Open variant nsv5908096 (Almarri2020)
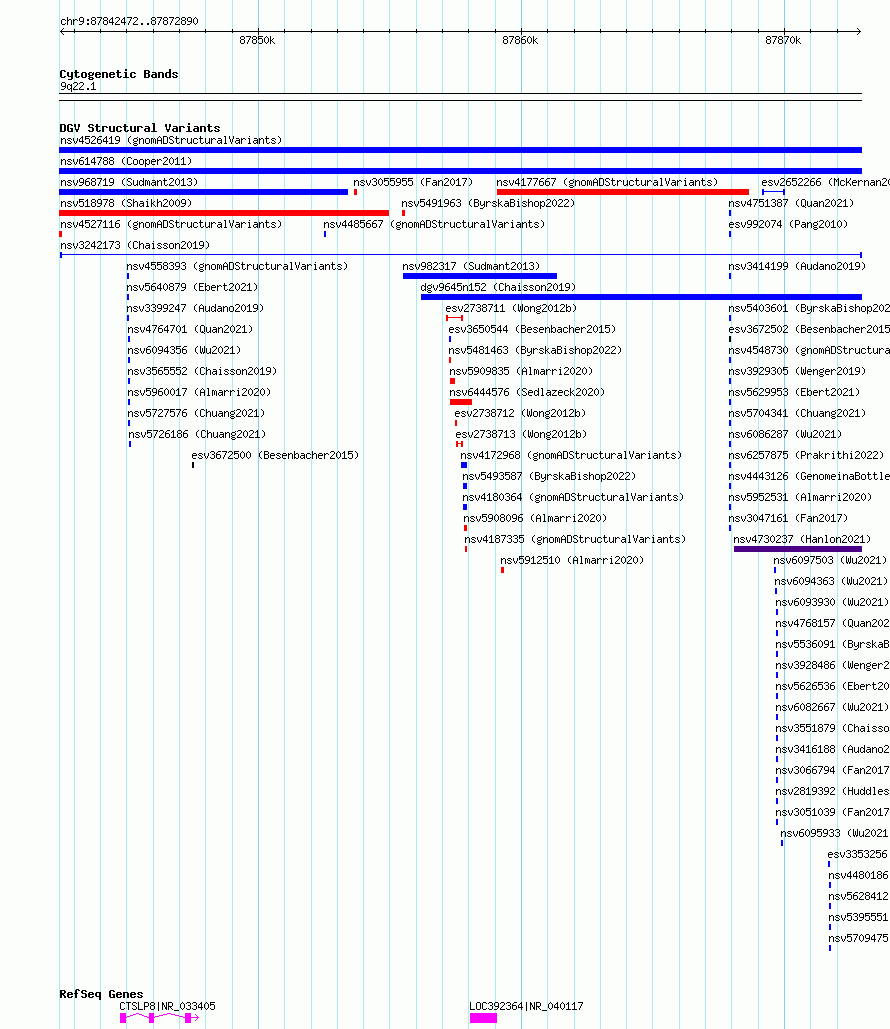890x1029 pixels. coord(536,518)
